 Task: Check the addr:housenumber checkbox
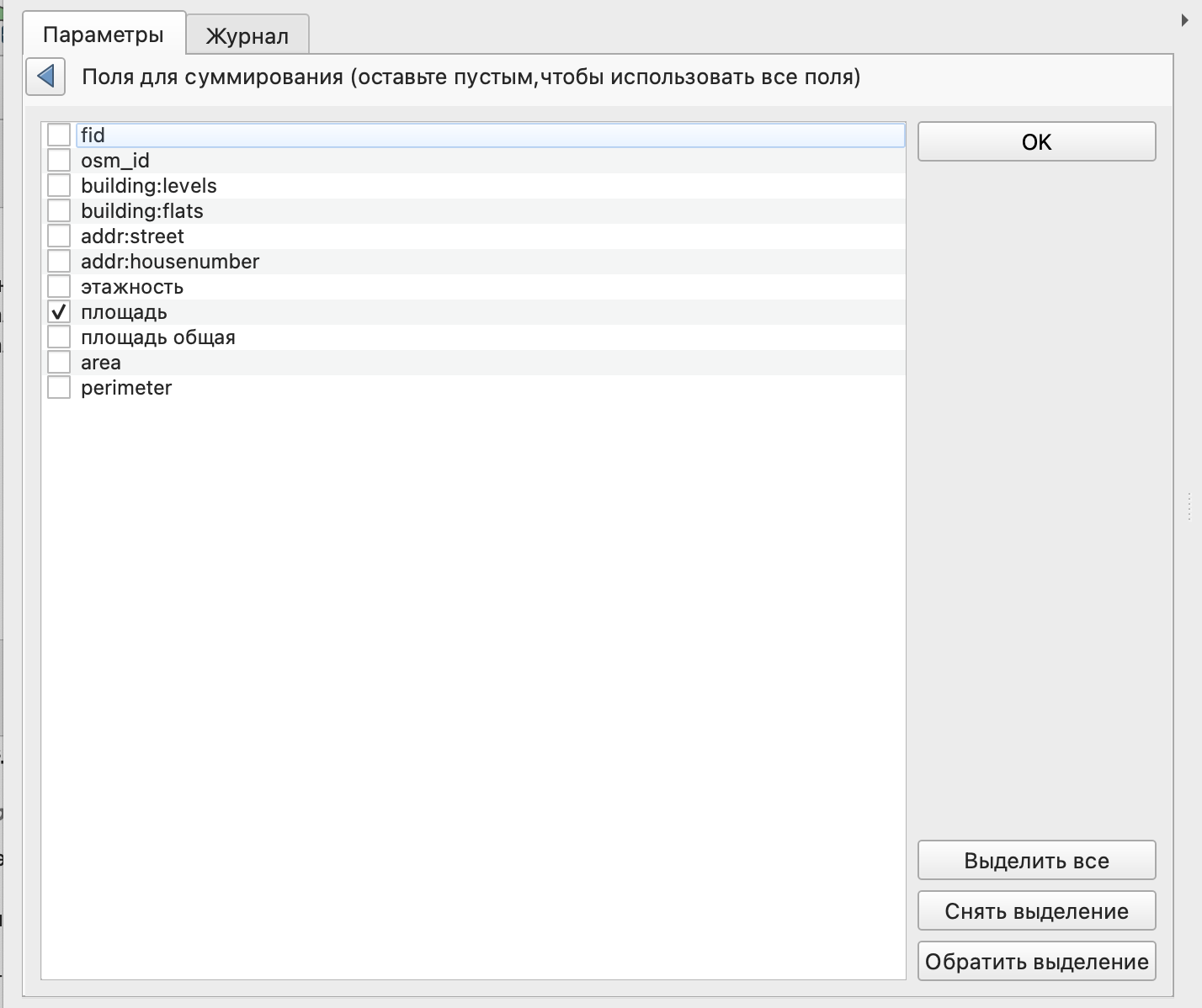pyautogui.click(x=59, y=261)
